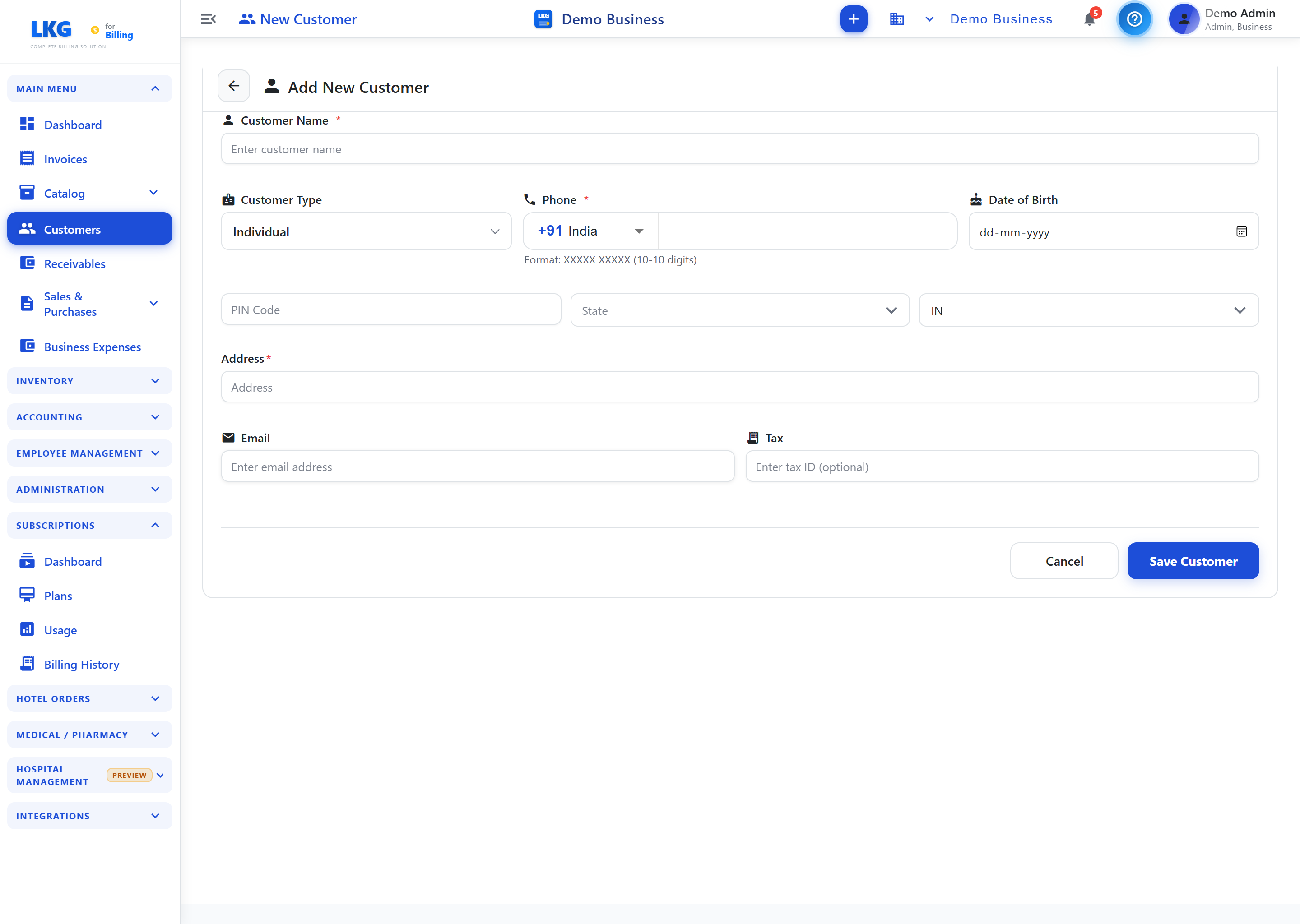Open the business building icon in header
The height and width of the screenshot is (924, 1300).
(x=896, y=19)
